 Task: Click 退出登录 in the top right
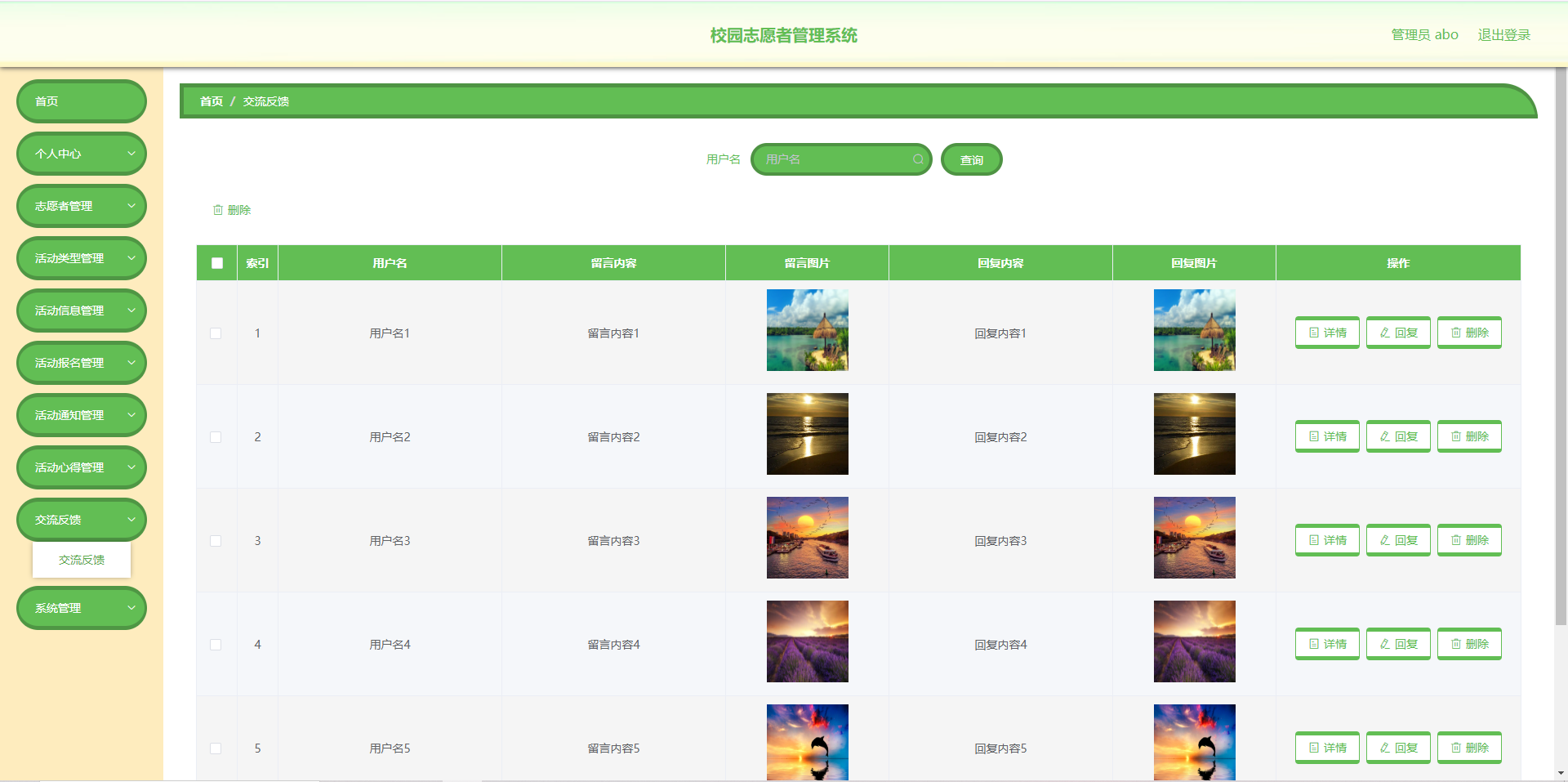click(x=1503, y=34)
